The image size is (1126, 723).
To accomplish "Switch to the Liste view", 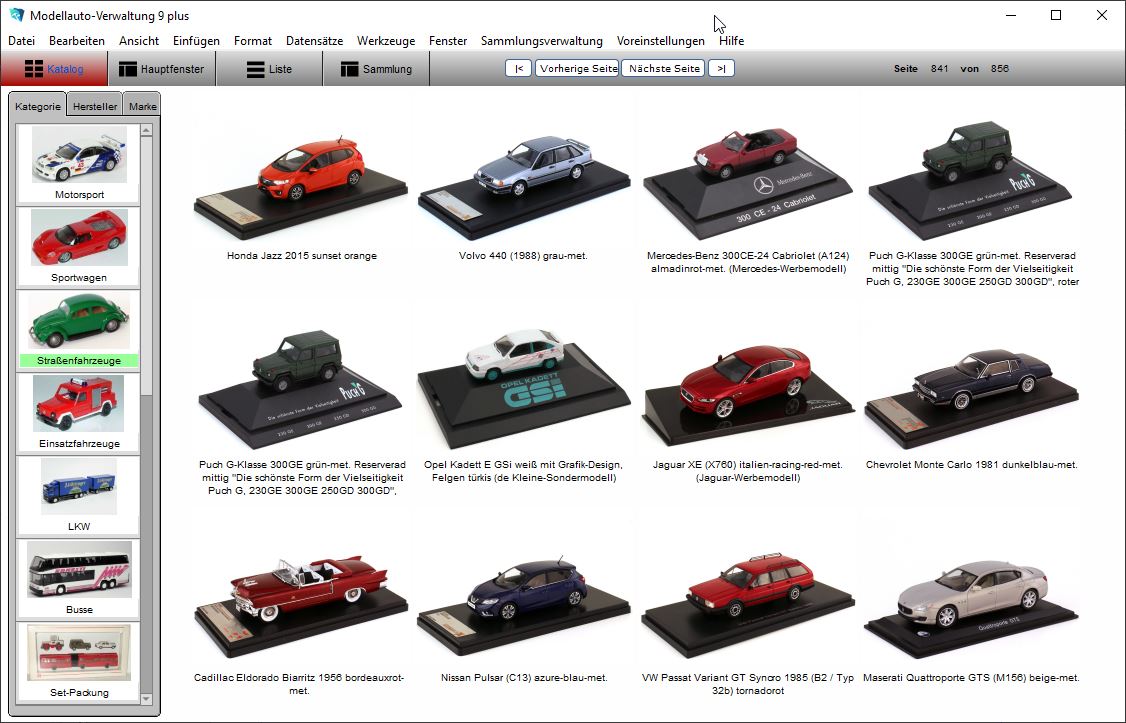I will (269, 69).
